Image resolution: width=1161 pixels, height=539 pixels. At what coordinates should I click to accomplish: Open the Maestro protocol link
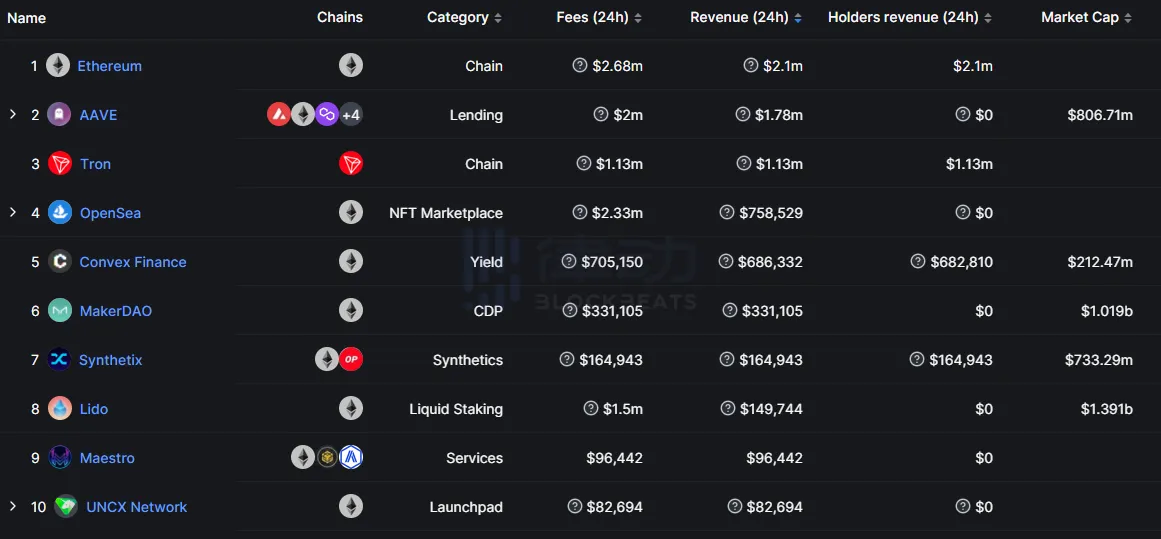click(x=107, y=458)
